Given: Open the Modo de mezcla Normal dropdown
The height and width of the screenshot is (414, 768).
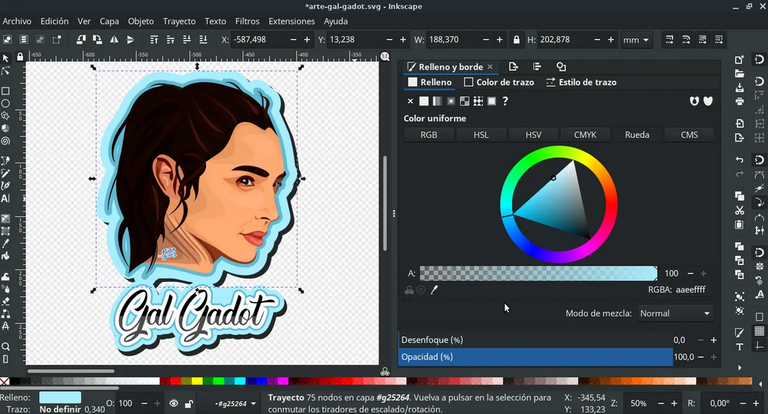Looking at the screenshot, I should pyautogui.click(x=675, y=314).
